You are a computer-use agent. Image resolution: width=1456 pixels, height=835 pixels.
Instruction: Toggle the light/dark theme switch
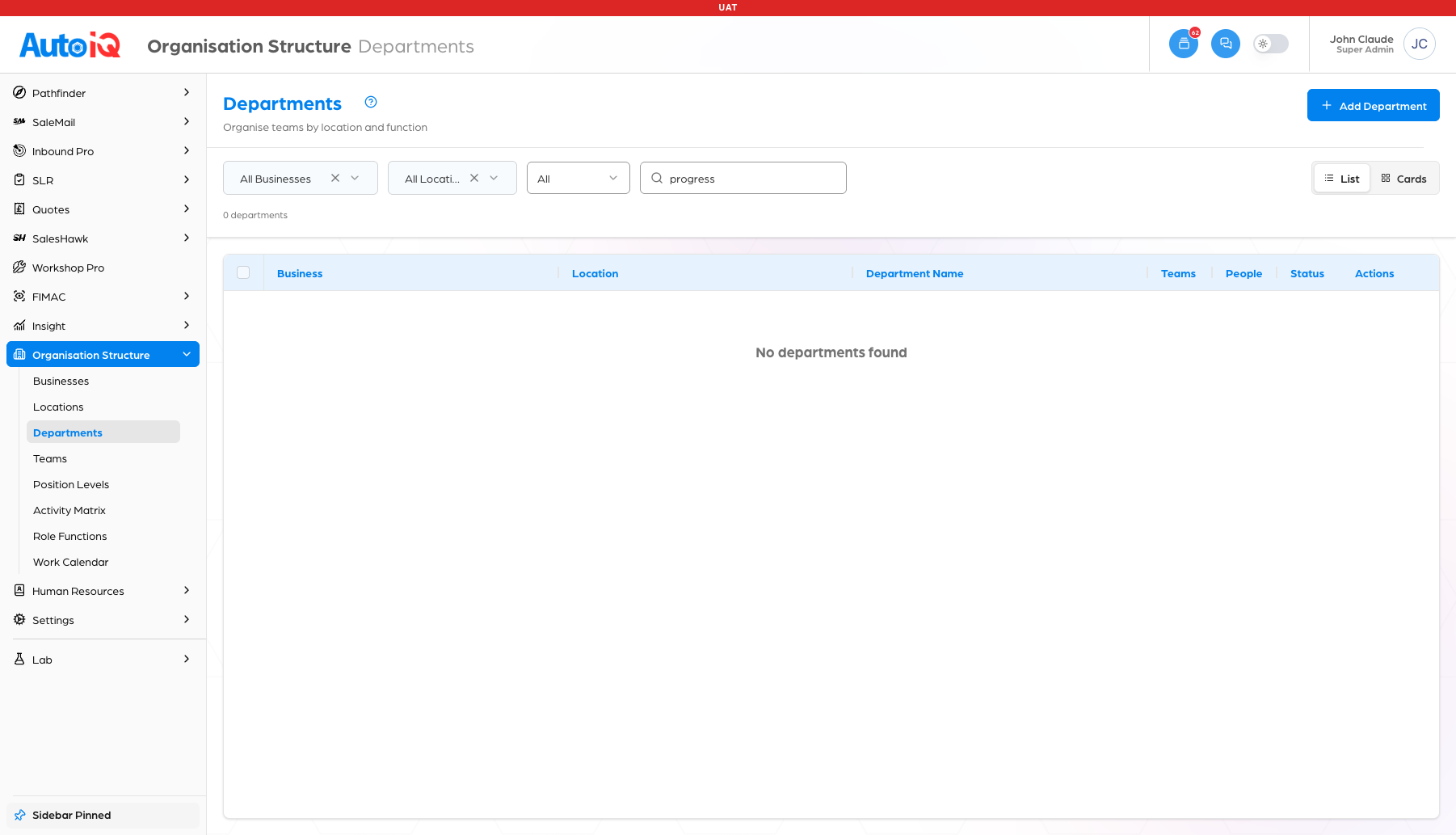[1271, 44]
